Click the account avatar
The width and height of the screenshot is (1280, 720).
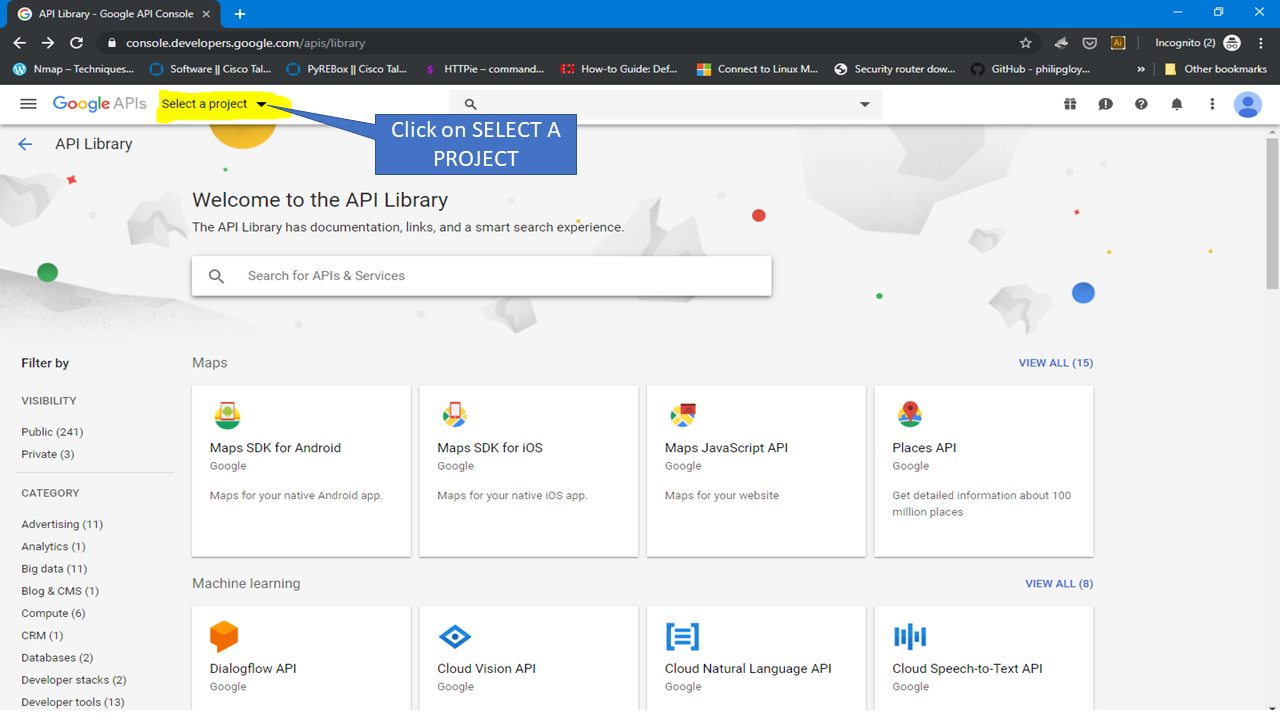pyautogui.click(x=1248, y=104)
